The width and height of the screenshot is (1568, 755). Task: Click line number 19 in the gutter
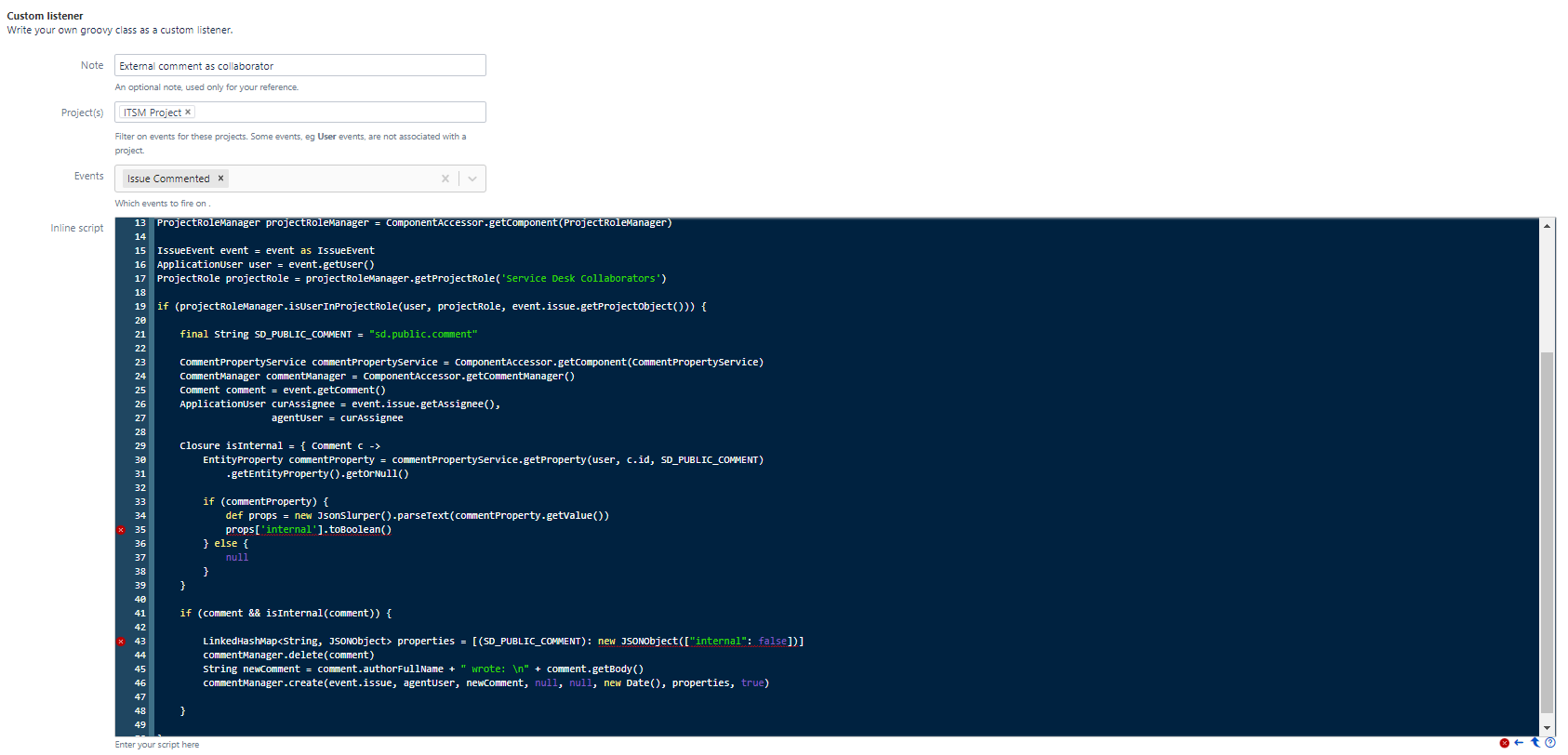coord(140,307)
